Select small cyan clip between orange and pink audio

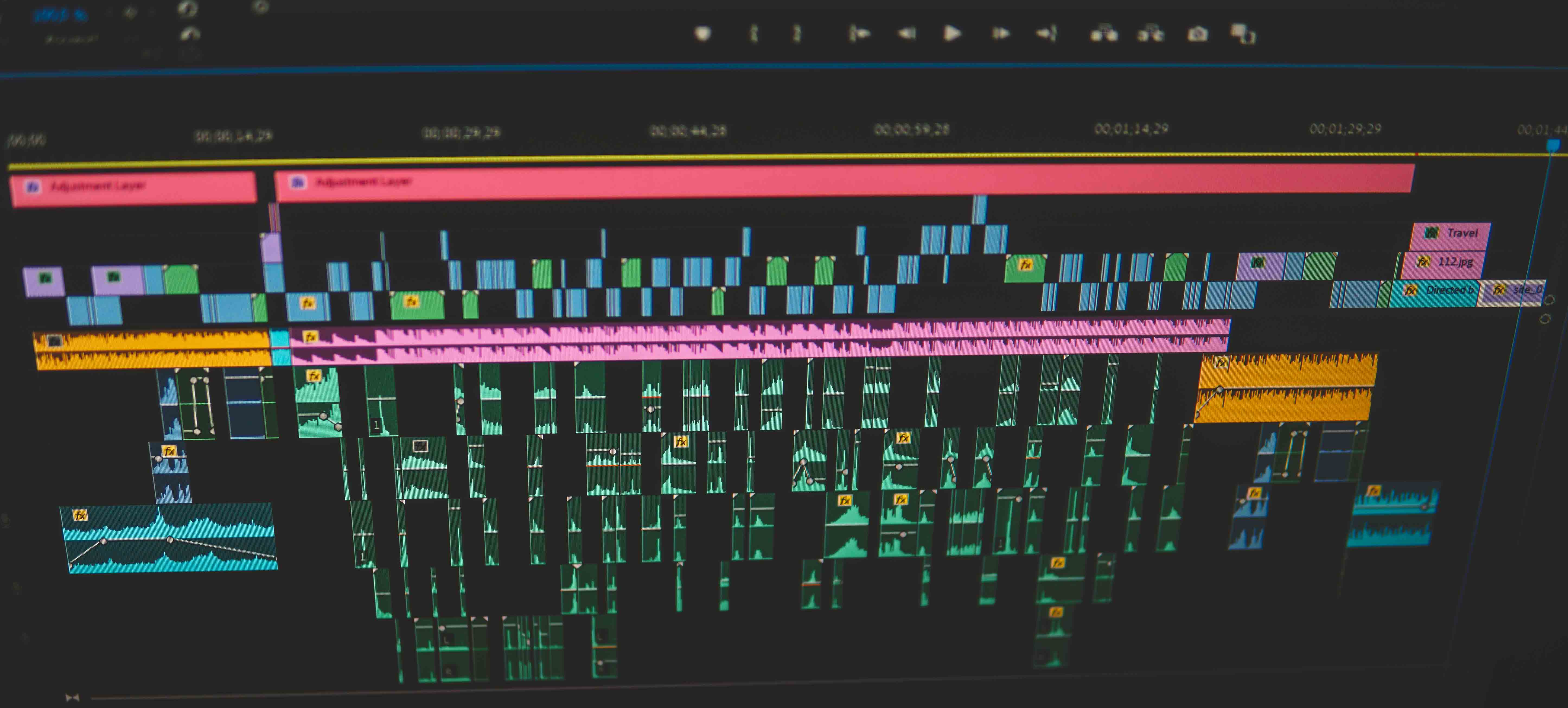tap(280, 347)
